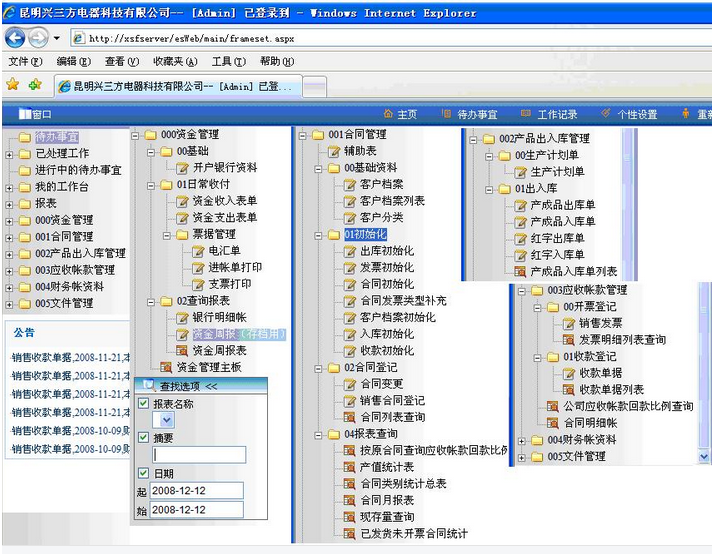
Task: Click the 主页 home icon
Action: coord(388,114)
